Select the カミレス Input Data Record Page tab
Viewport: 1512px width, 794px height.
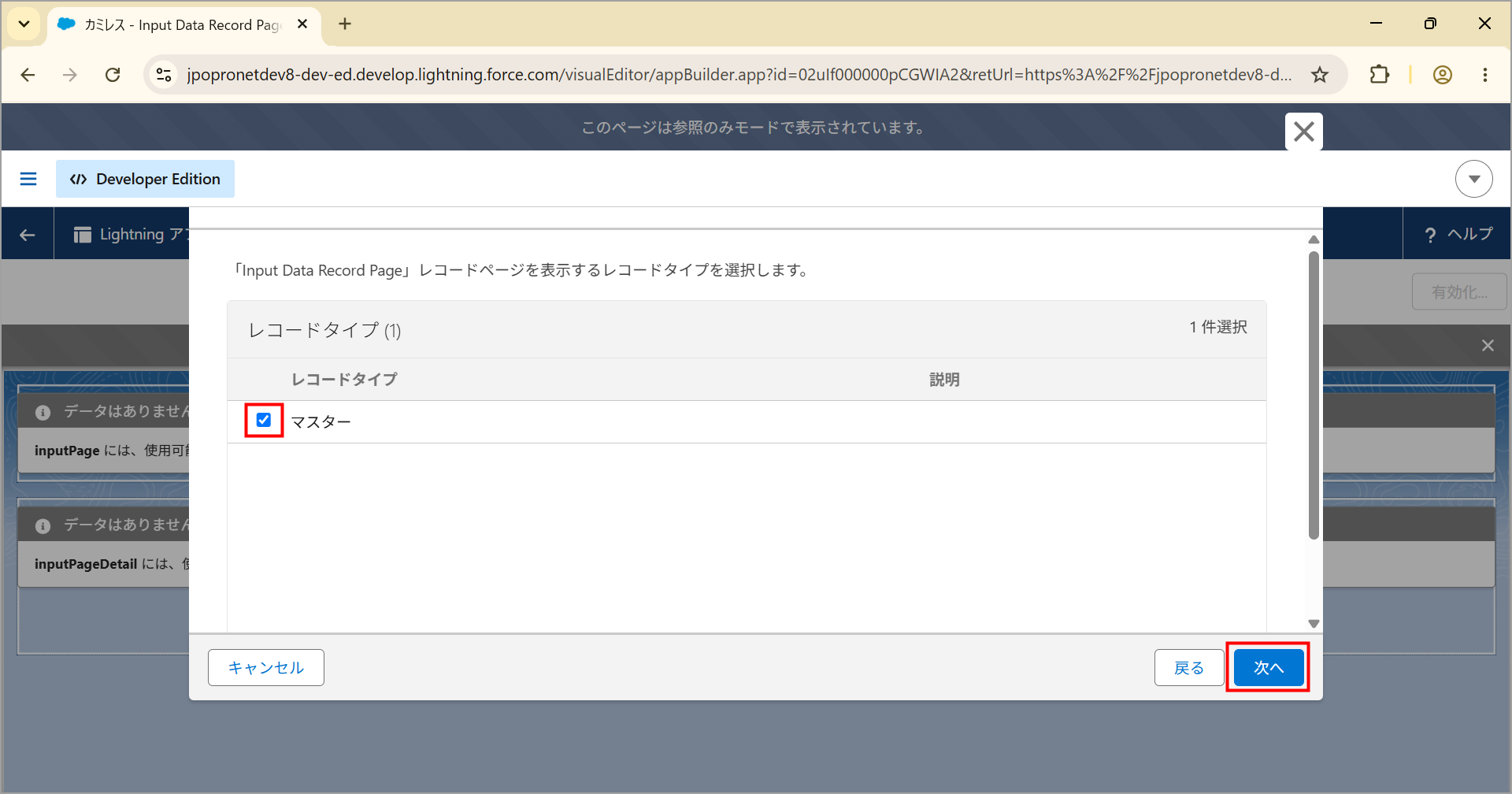click(x=183, y=25)
